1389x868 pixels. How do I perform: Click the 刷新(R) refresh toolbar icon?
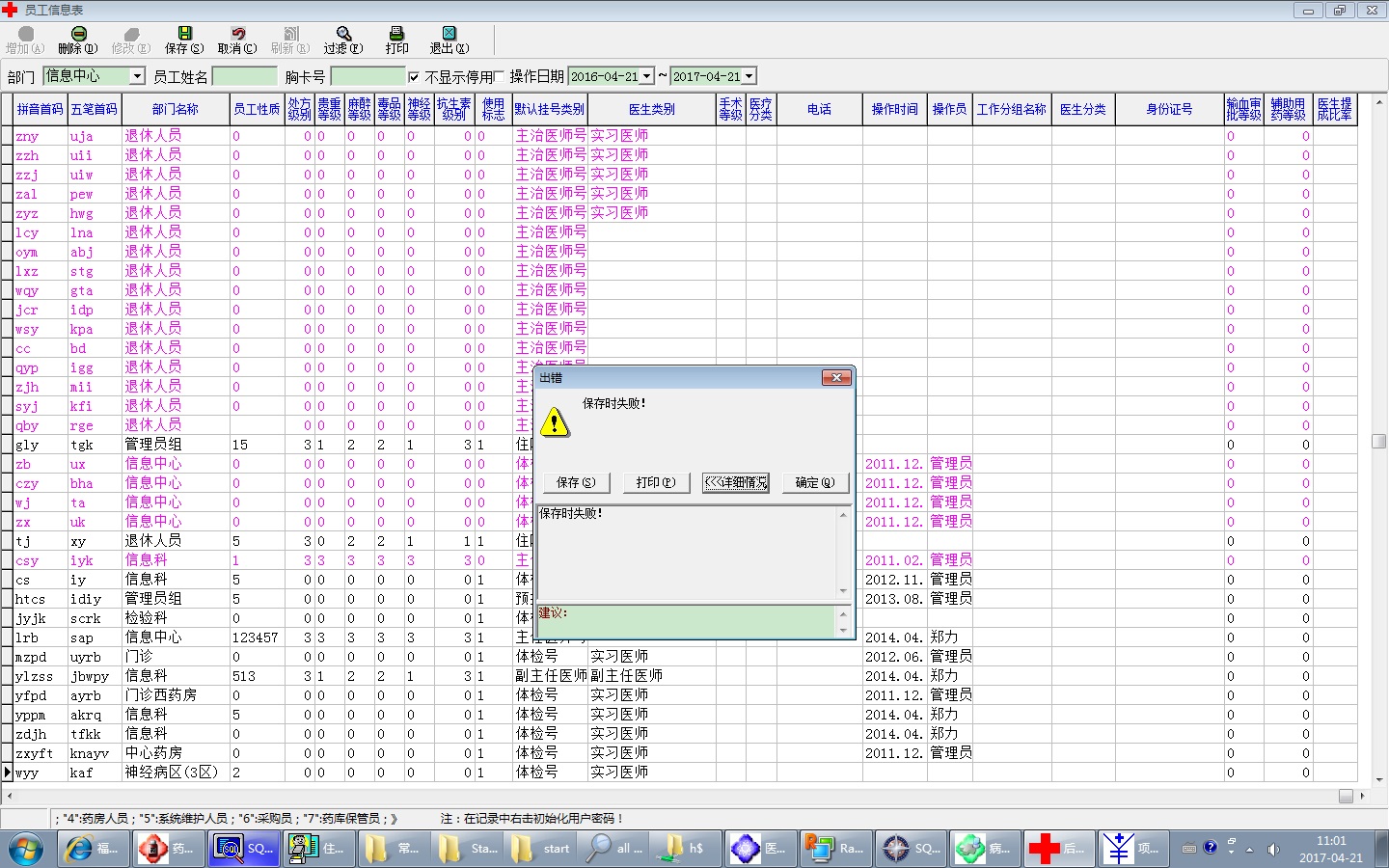click(x=290, y=40)
